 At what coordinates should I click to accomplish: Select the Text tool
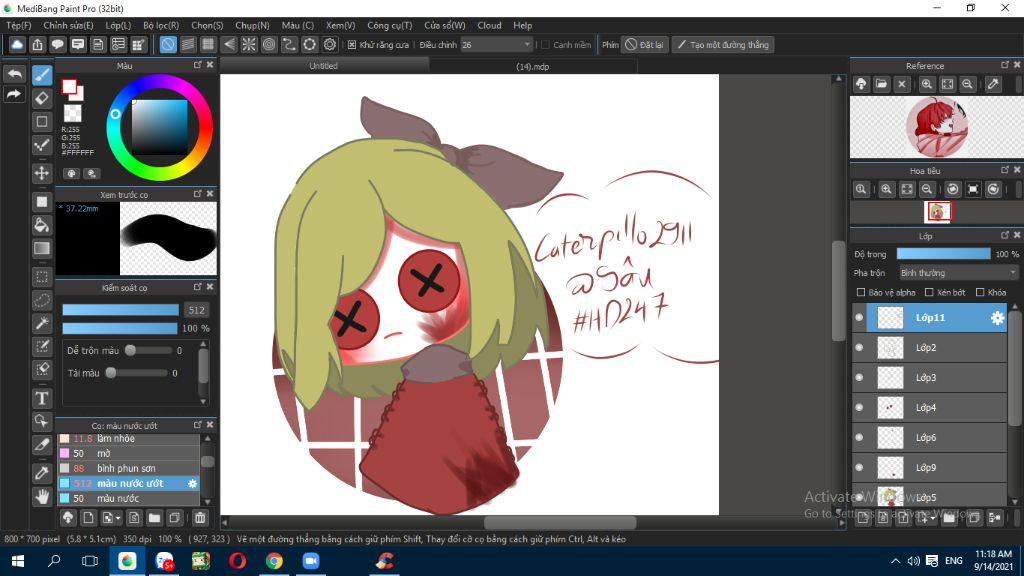pos(42,398)
